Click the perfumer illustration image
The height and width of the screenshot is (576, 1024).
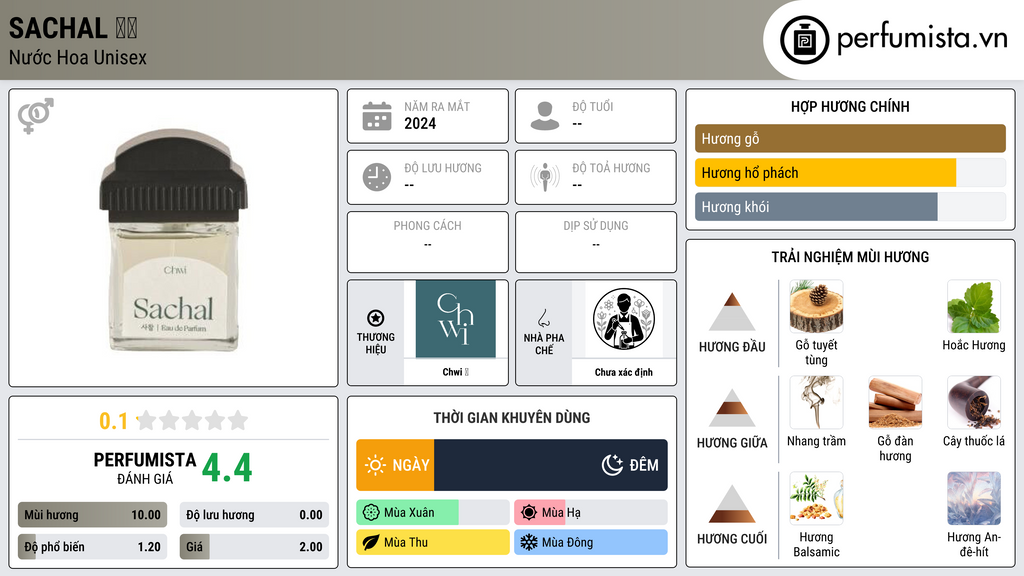[624, 319]
